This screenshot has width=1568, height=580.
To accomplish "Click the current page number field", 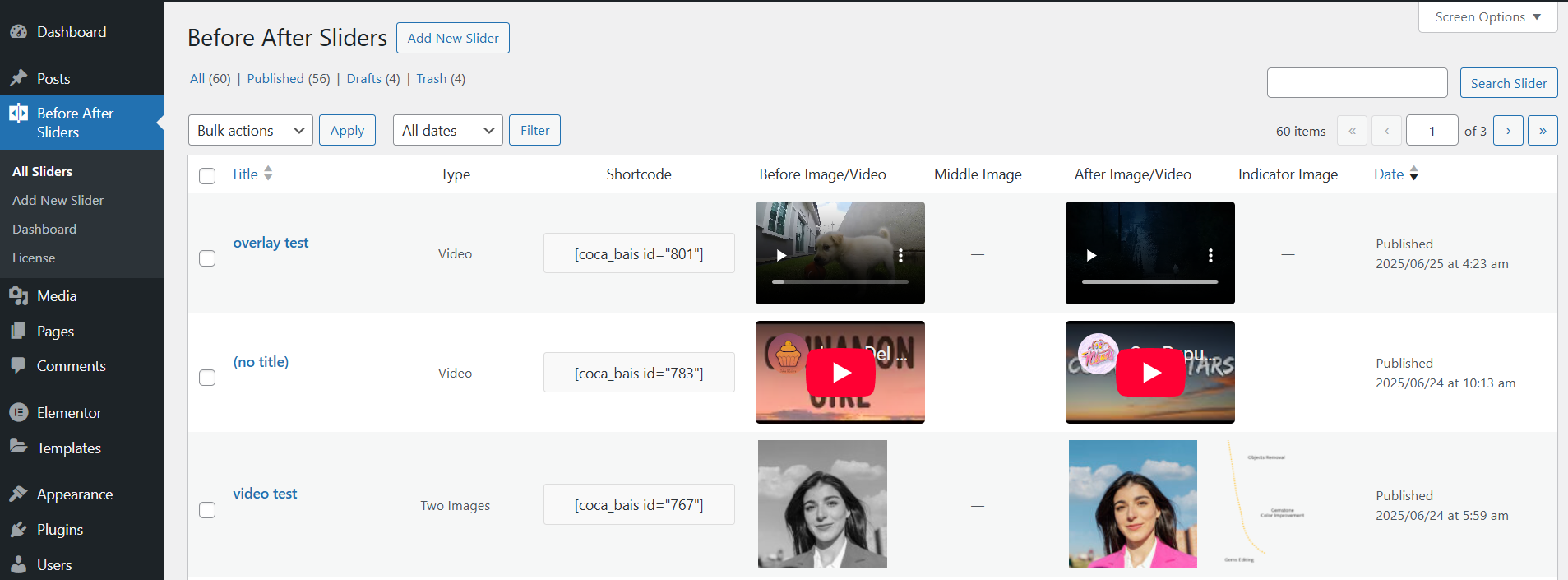I will [1432, 131].
